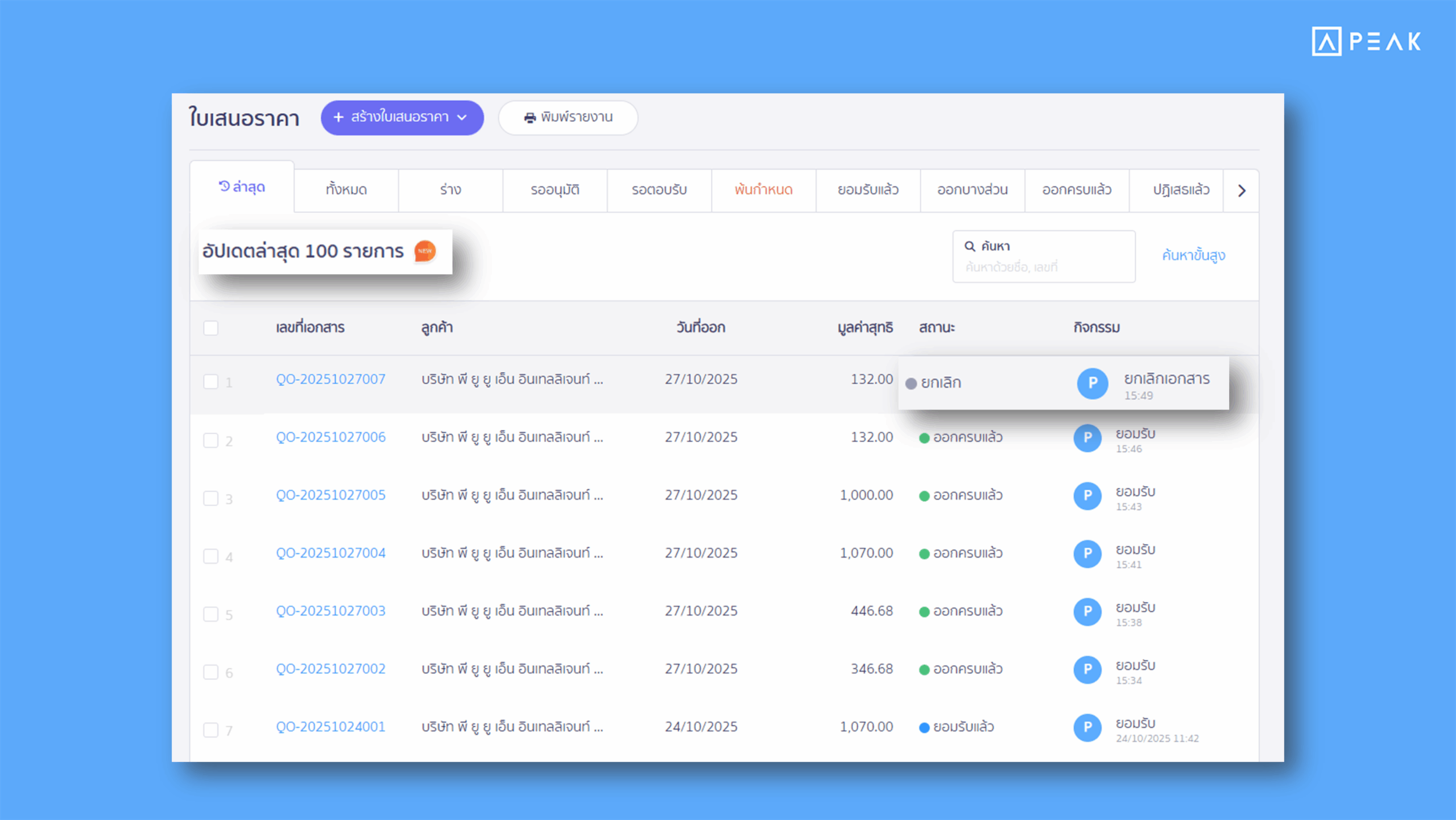
Task: Switch to the รออนุมัติ tab
Action: [x=555, y=190]
